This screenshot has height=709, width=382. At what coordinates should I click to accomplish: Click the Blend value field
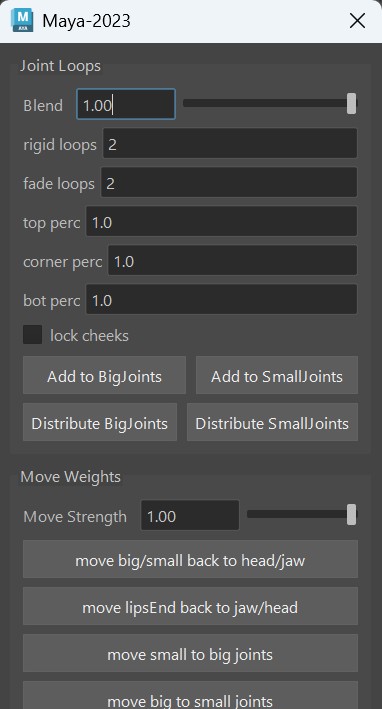pyautogui.click(x=126, y=104)
